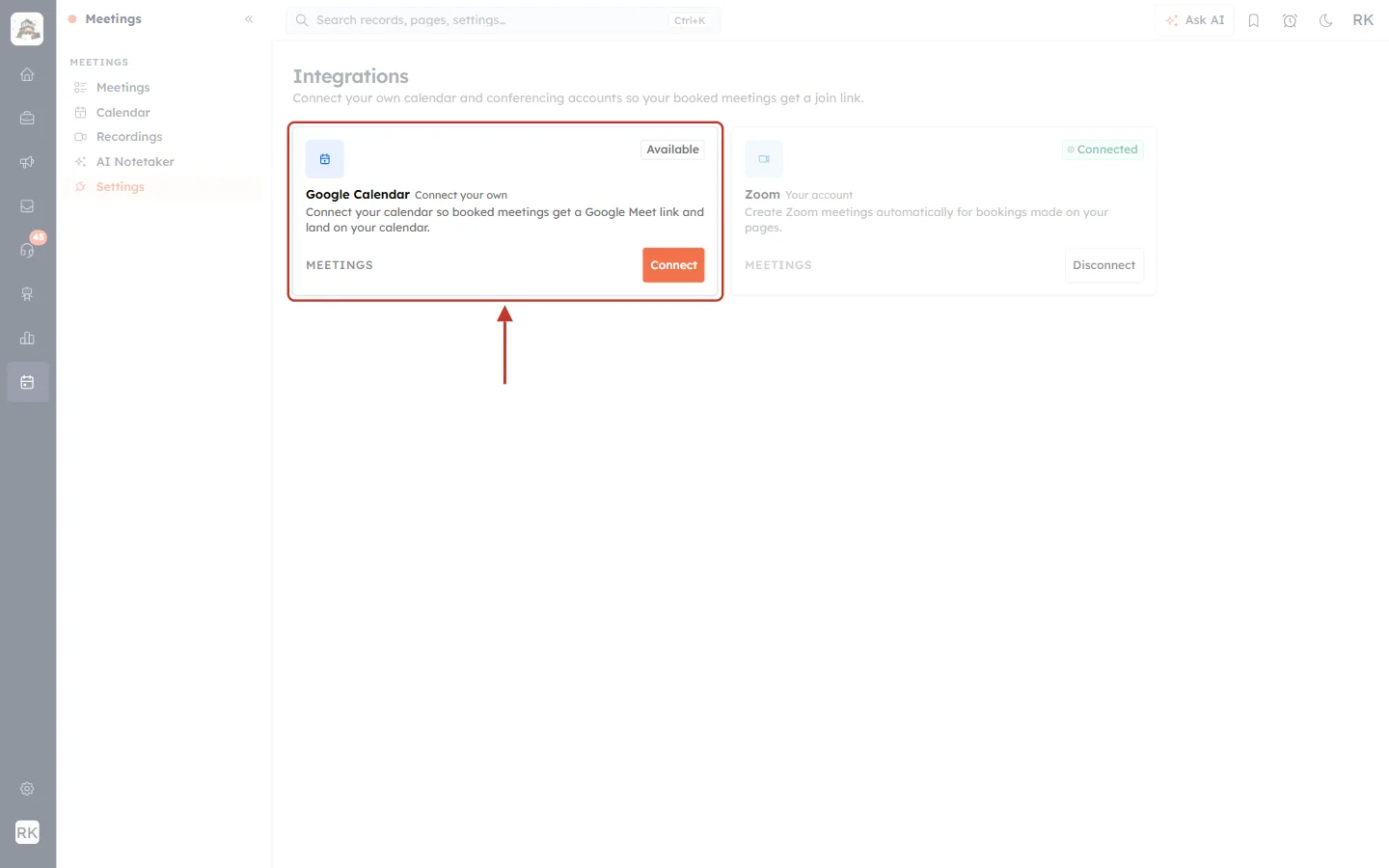Viewport: 1389px width, 868px height.
Task: Click the RK avatar at sidebar bottom
Action: pyautogui.click(x=27, y=832)
